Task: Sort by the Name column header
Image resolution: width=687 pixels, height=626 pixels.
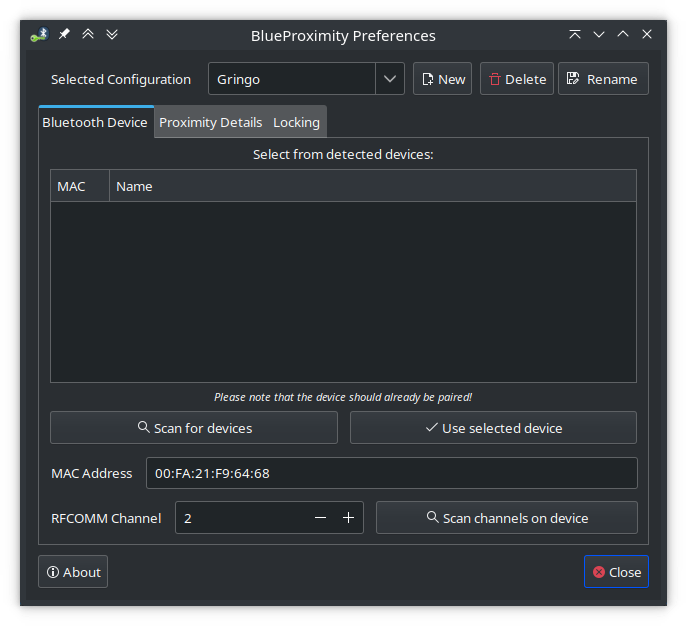Action: coord(373,186)
